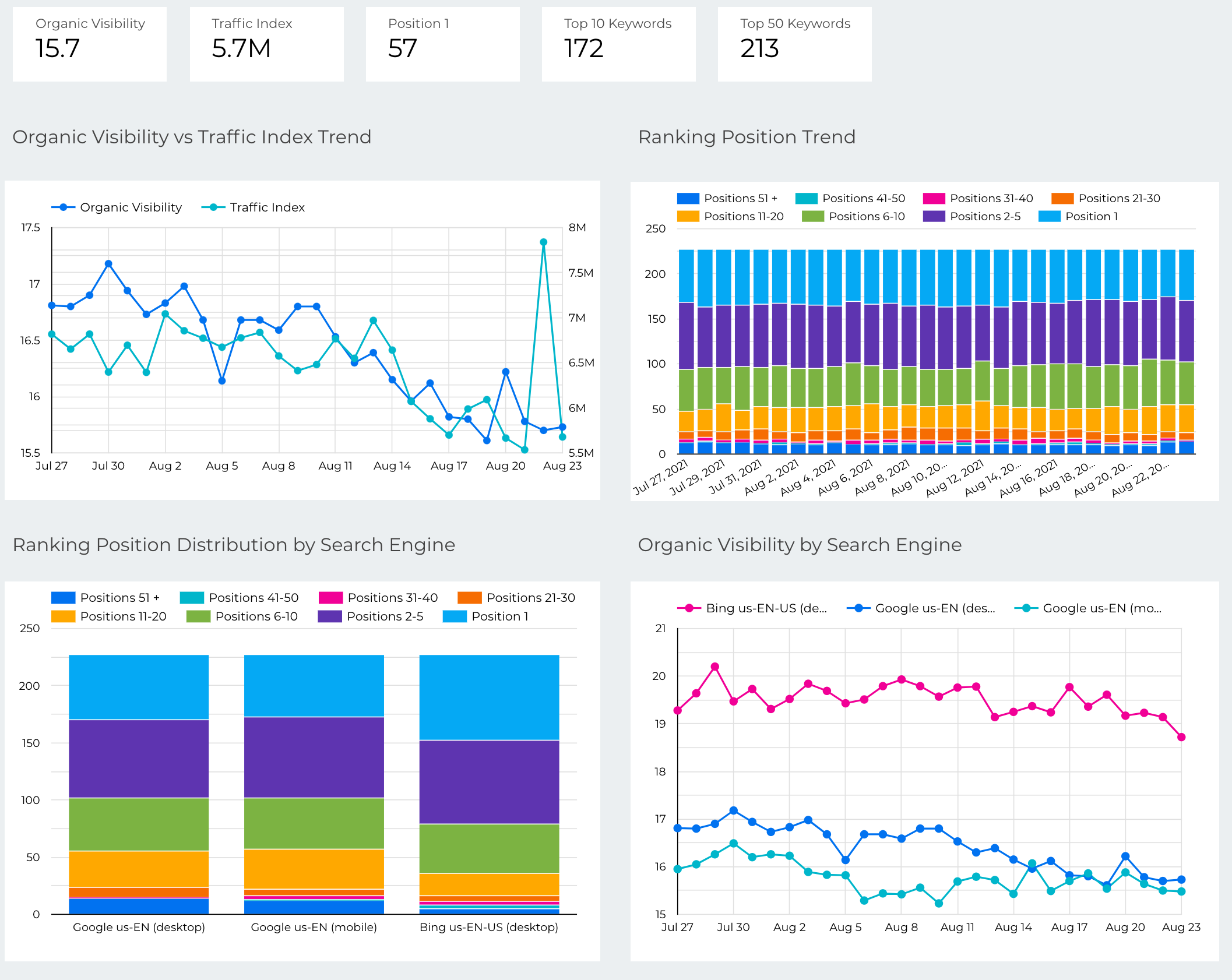This screenshot has width=1232, height=980.
Task: Click the truncated Google us-EN desktop legend label
Action: point(935,608)
